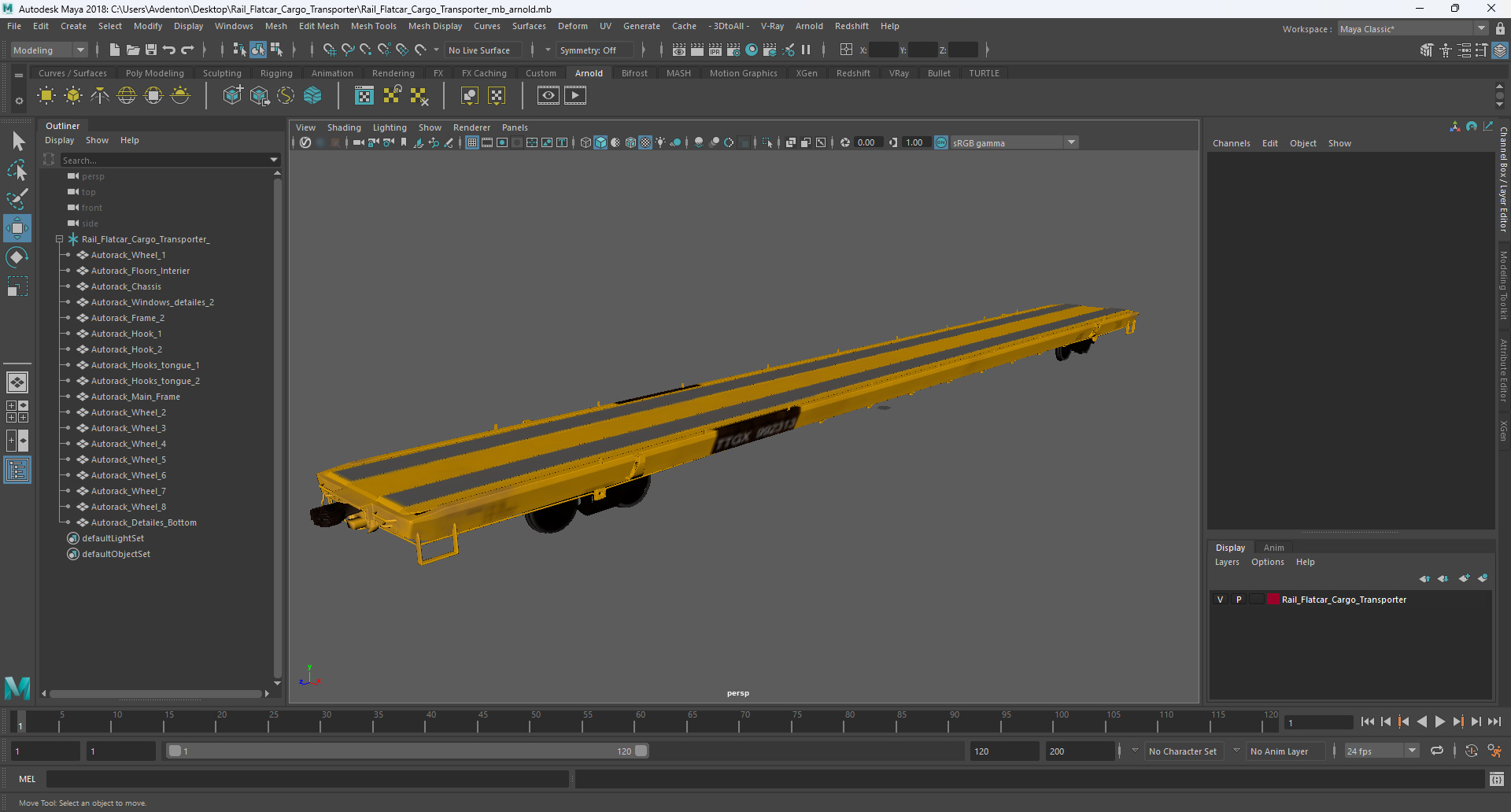
Task: Open the Mesh Tools menu
Action: coord(373,26)
